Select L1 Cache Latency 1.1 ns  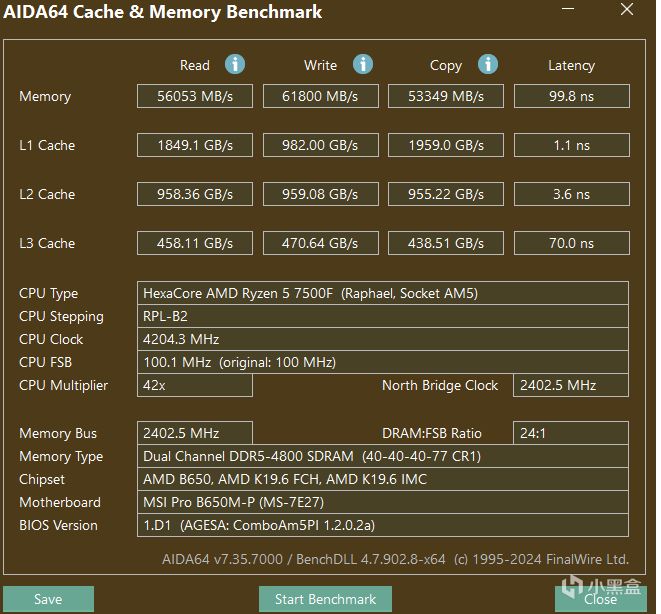tap(572, 145)
